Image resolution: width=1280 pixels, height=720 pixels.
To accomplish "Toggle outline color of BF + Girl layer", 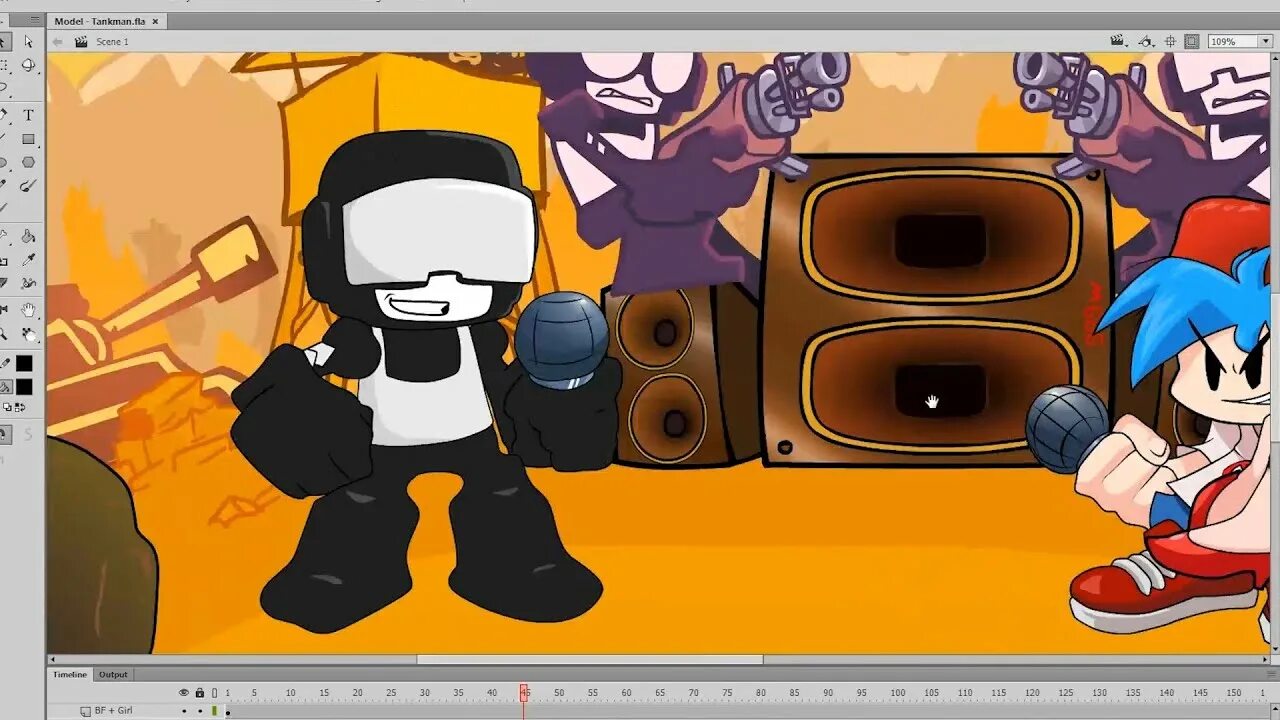I will (x=214, y=711).
